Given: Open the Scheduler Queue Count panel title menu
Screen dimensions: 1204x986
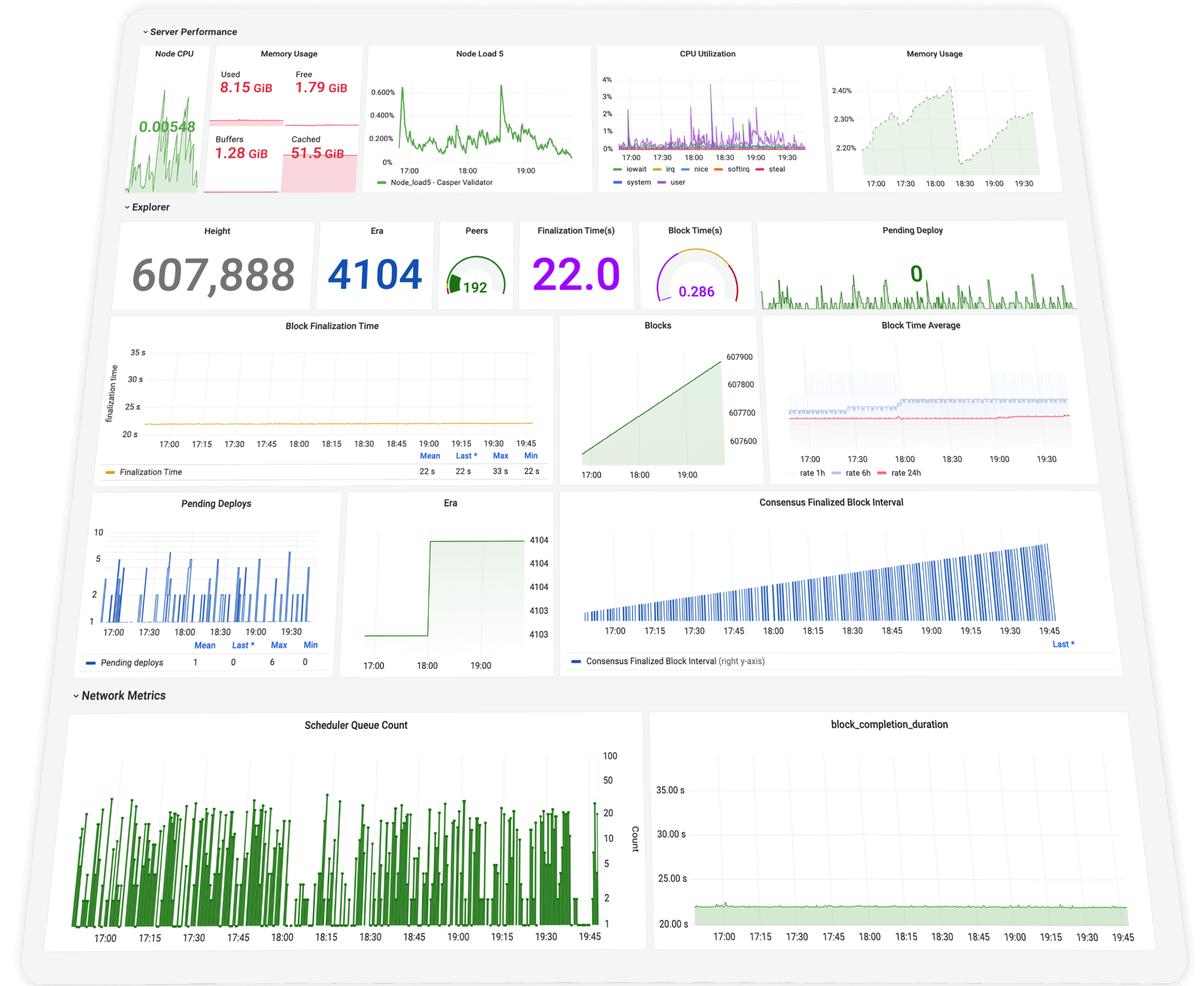Looking at the screenshot, I should [x=356, y=725].
